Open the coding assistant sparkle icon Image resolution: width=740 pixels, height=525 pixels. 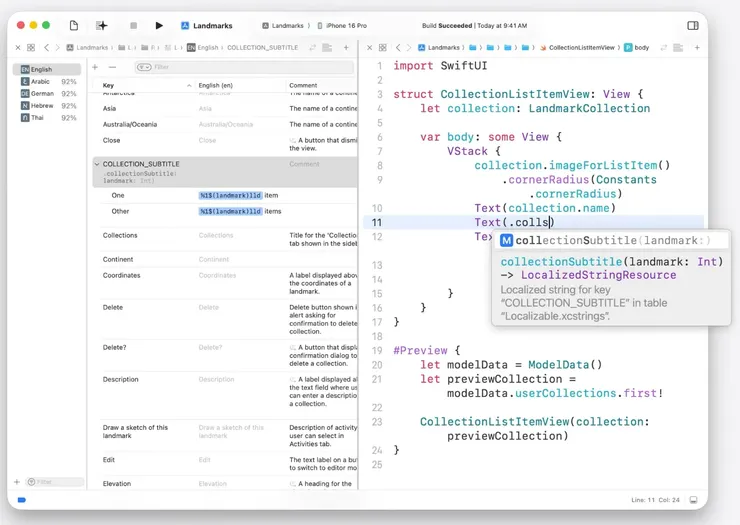(x=101, y=25)
